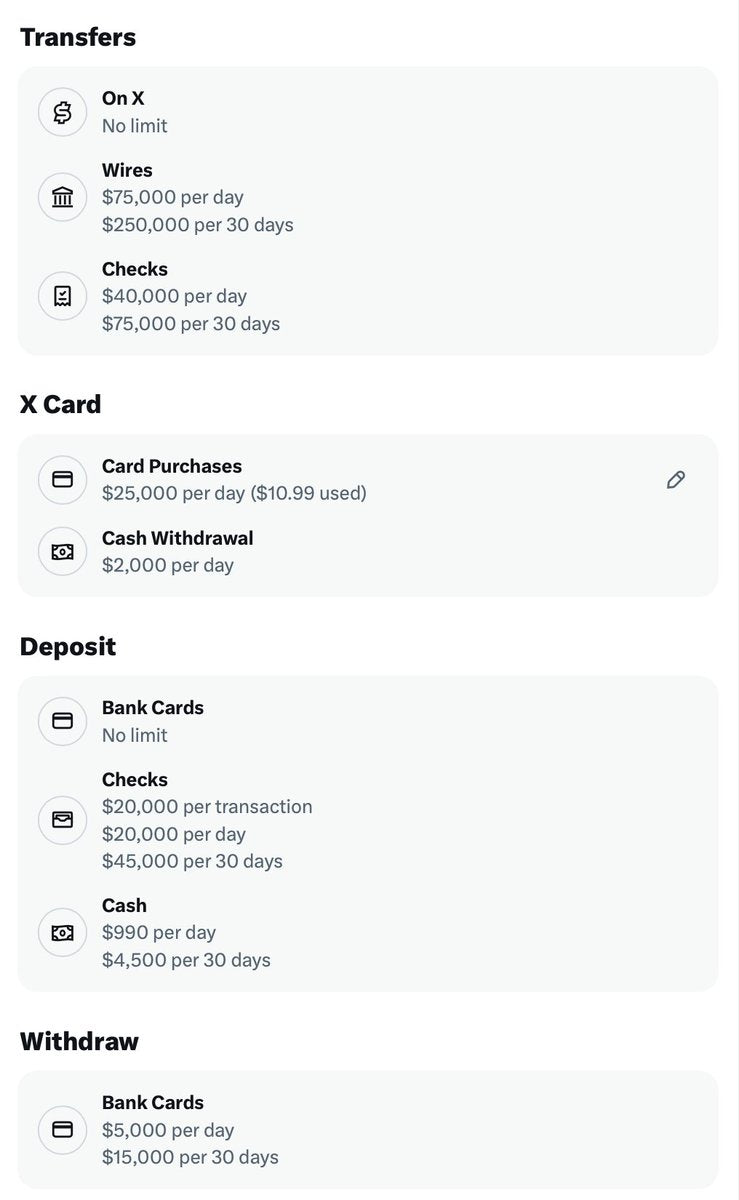This screenshot has width=739, height=1200.
Task: Tap the card icon next to Card Purchases
Action: point(62,480)
